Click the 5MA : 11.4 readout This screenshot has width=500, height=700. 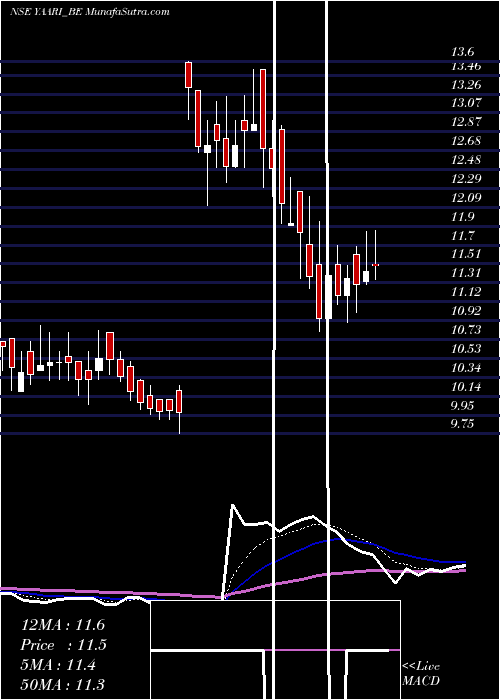(x=58, y=665)
